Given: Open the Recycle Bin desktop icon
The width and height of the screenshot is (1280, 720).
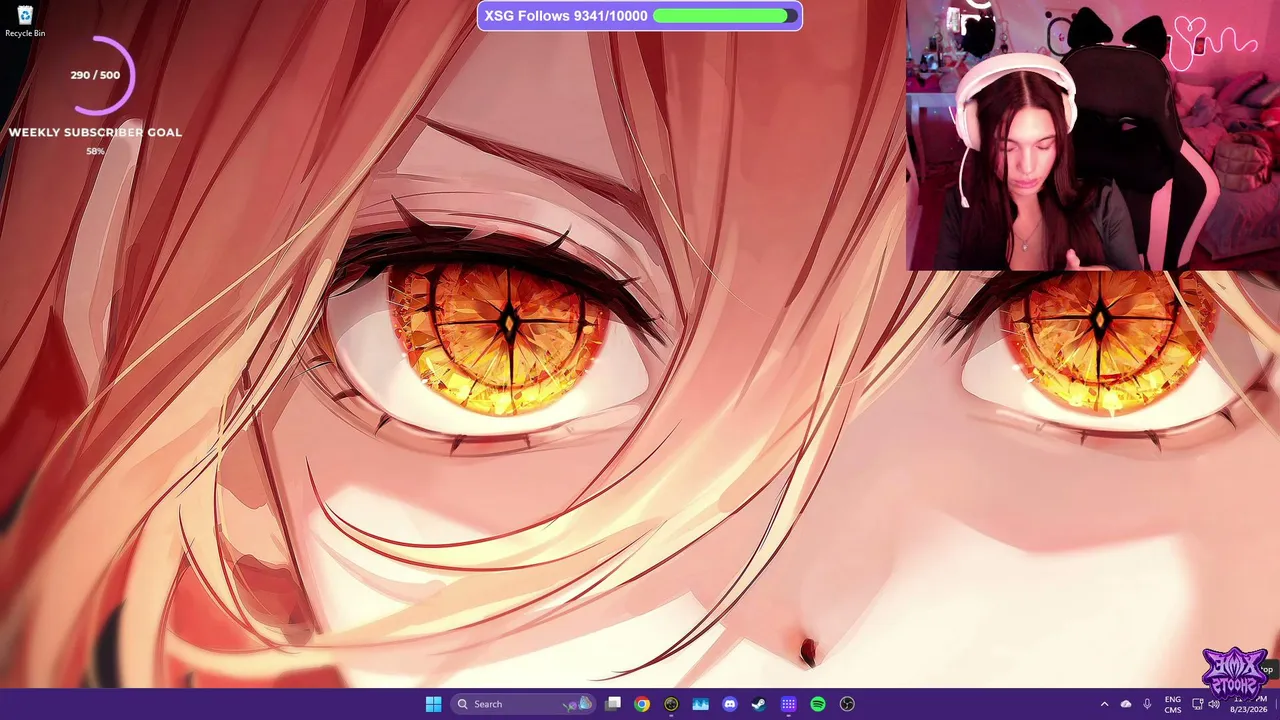Looking at the screenshot, I should [25, 21].
